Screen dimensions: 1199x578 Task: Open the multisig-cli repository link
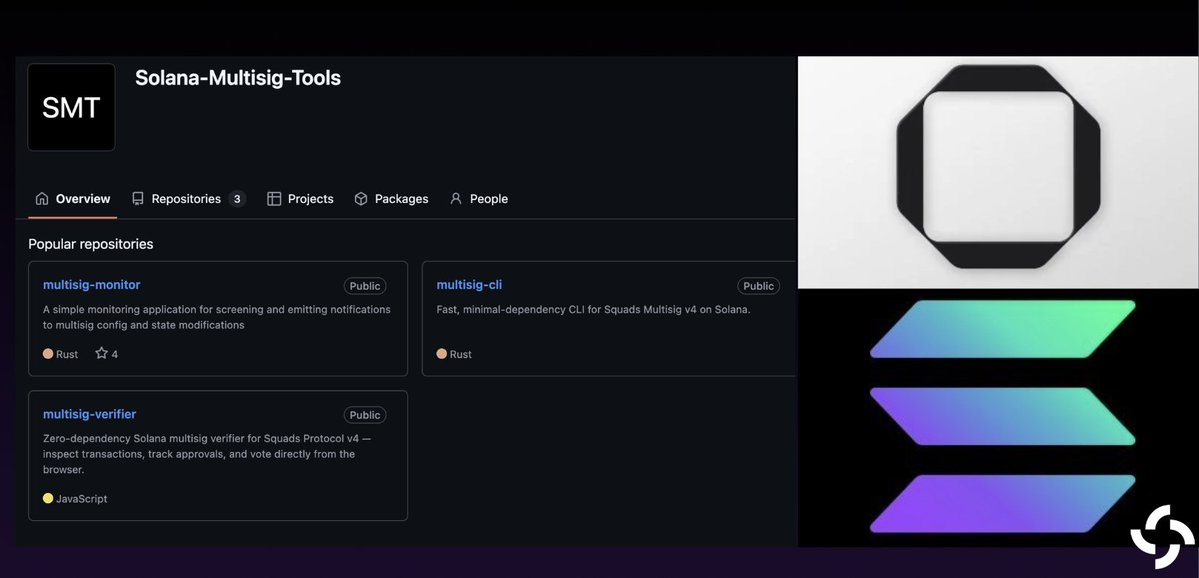470,284
